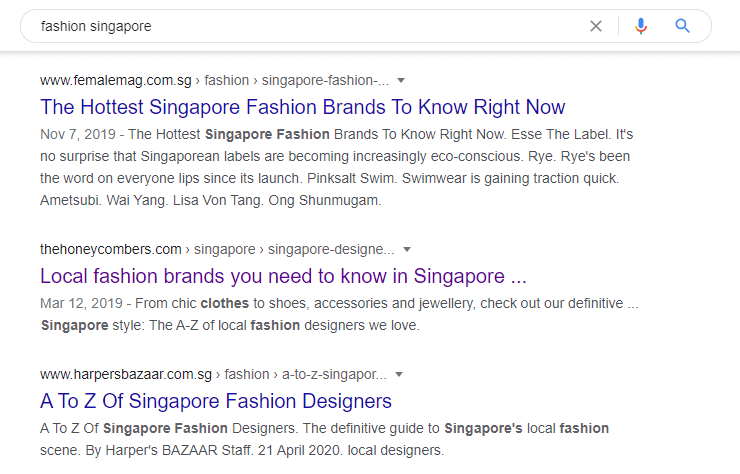Open 'Local fashion brands you need to know' result
The height and width of the screenshot is (474, 740).
tap(283, 276)
